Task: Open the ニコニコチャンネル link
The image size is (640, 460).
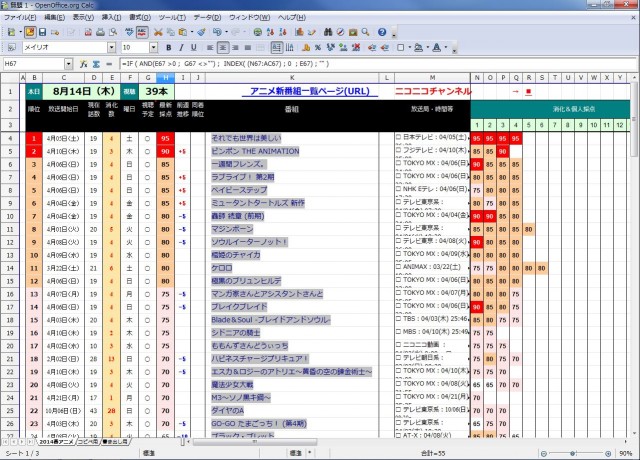Action: coord(433,91)
